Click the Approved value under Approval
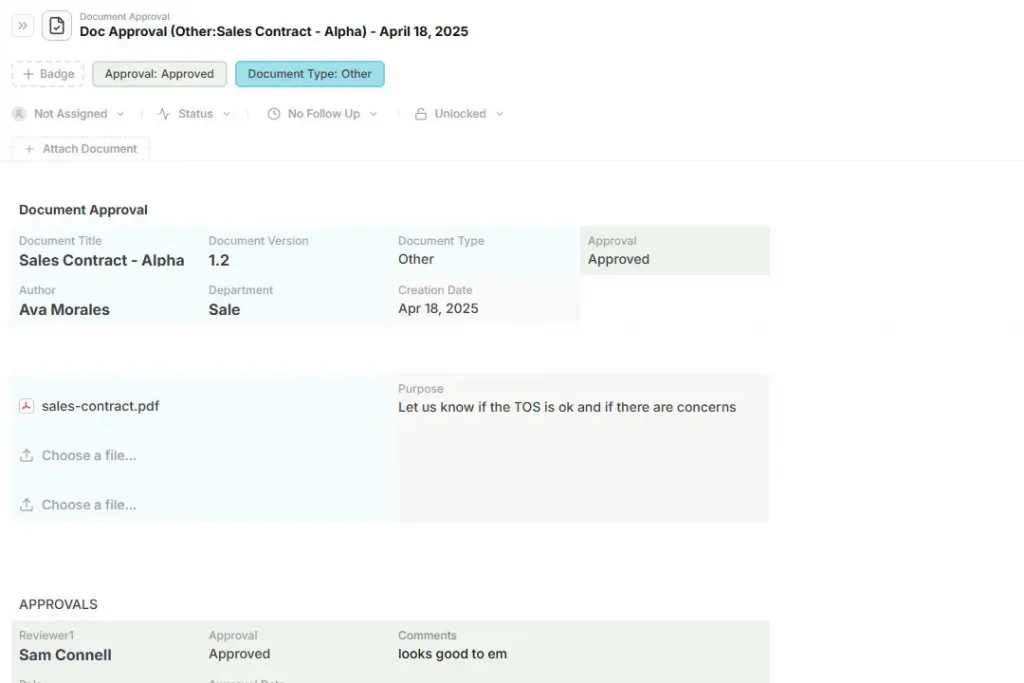Viewport: 1024px width, 683px height. [x=618, y=259]
